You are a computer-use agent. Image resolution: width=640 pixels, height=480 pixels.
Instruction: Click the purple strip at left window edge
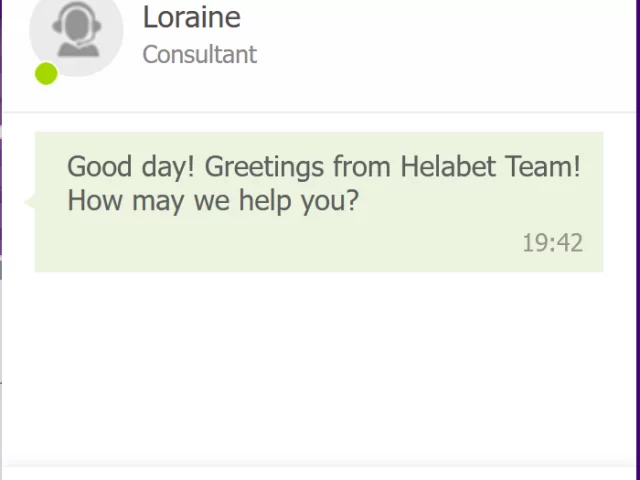1,61
